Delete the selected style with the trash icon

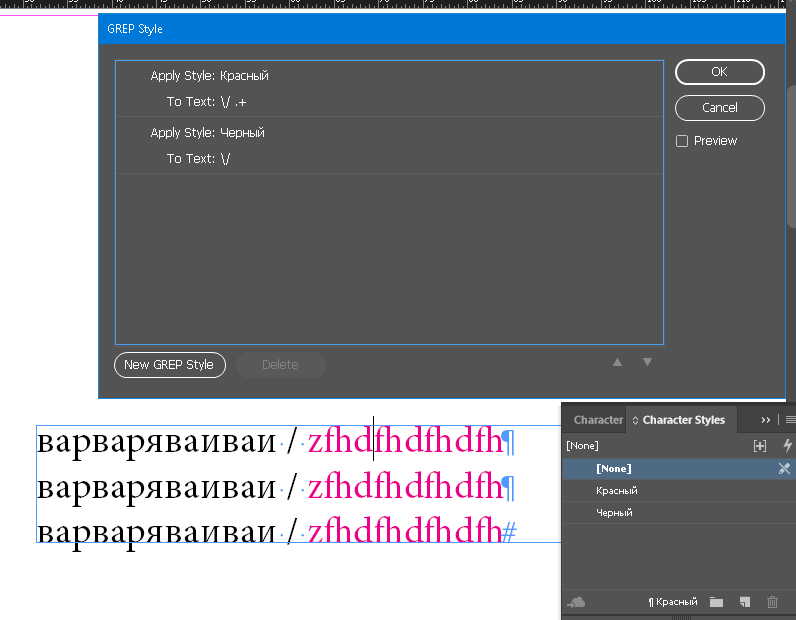coord(772,602)
